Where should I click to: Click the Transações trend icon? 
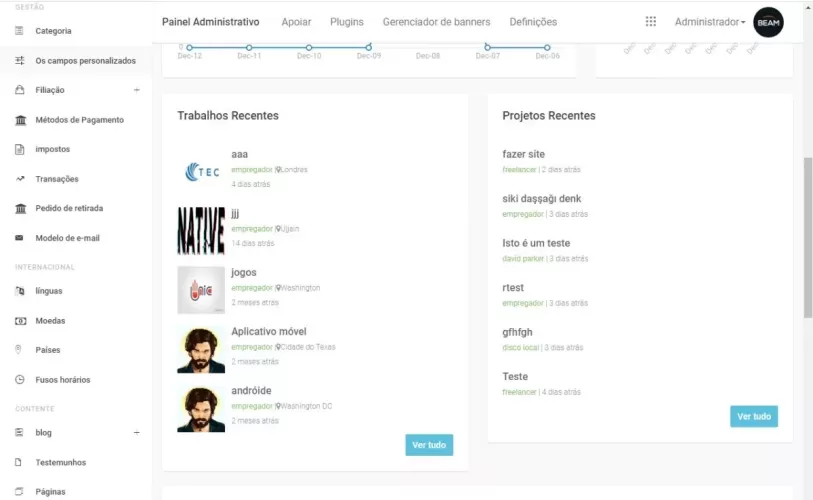point(20,179)
